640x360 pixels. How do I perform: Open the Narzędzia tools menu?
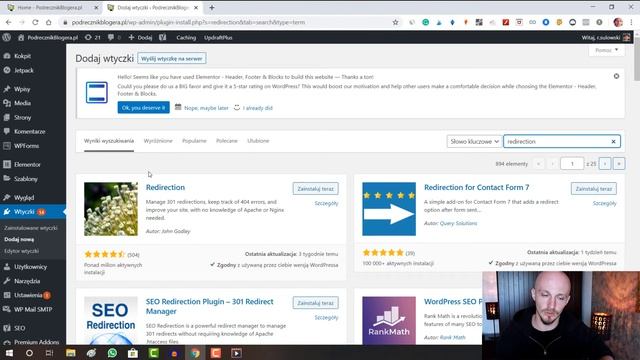pyautogui.click(x=27, y=281)
